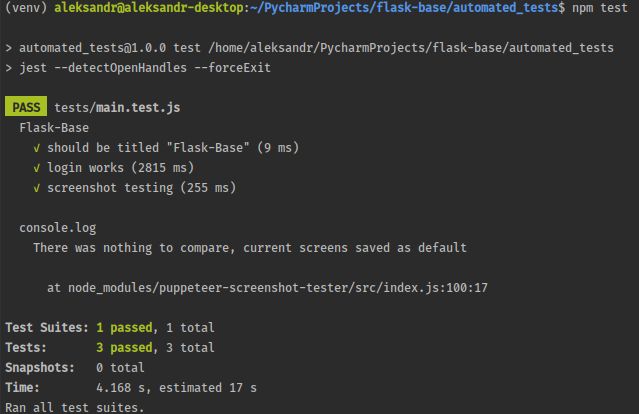Click the '1 passed' suites count
The image size is (639, 414).
click(124, 328)
